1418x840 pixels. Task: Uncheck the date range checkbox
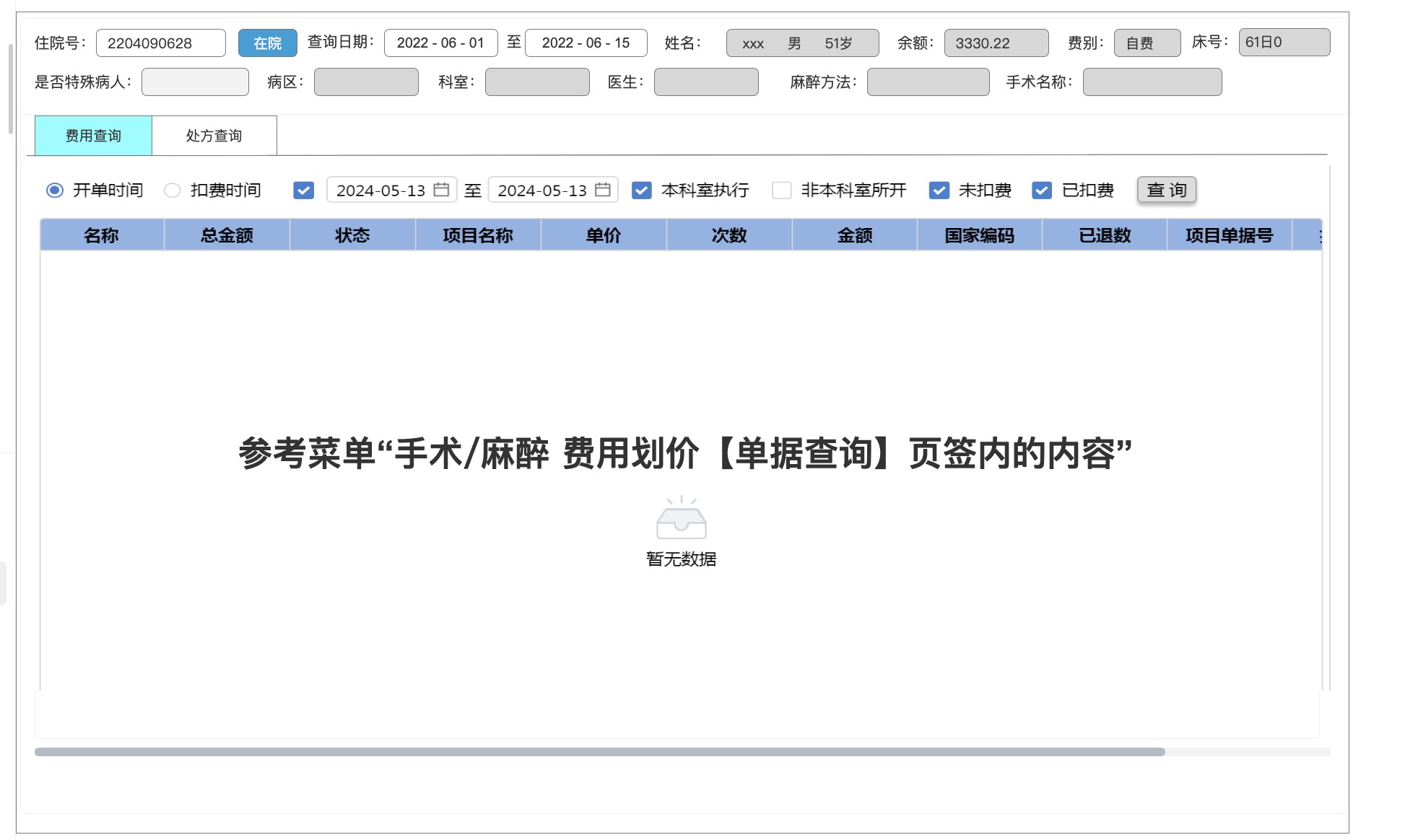304,191
